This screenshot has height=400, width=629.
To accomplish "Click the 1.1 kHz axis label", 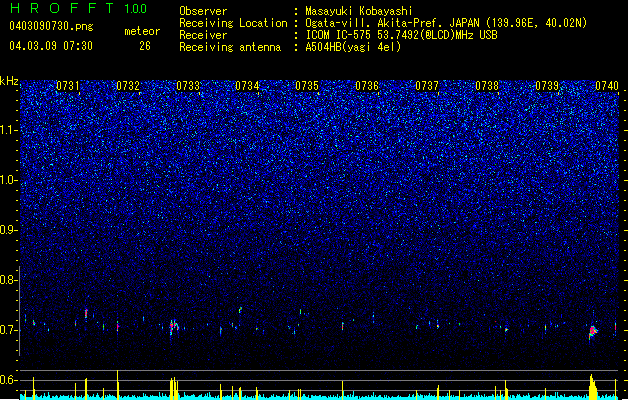I will tap(9, 130).
